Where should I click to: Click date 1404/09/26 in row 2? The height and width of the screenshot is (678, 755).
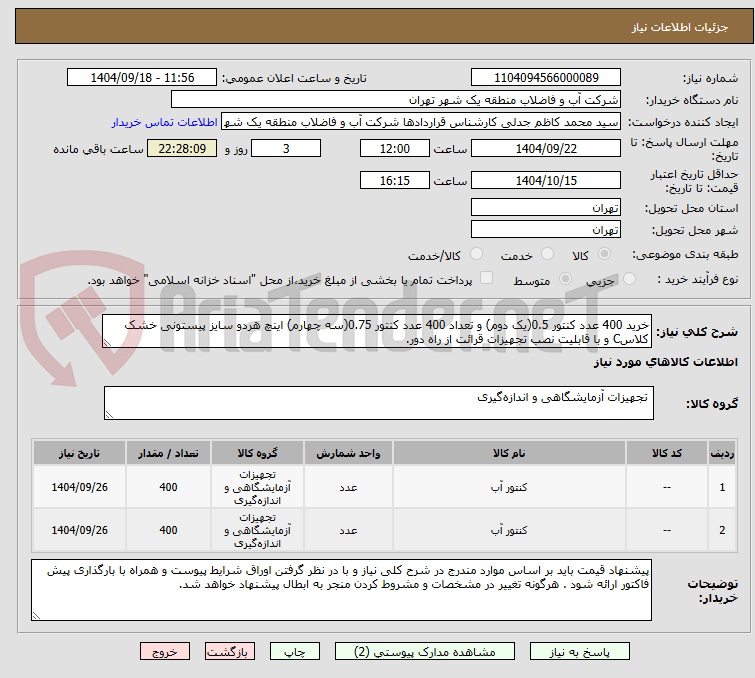pyautogui.click(x=79, y=530)
